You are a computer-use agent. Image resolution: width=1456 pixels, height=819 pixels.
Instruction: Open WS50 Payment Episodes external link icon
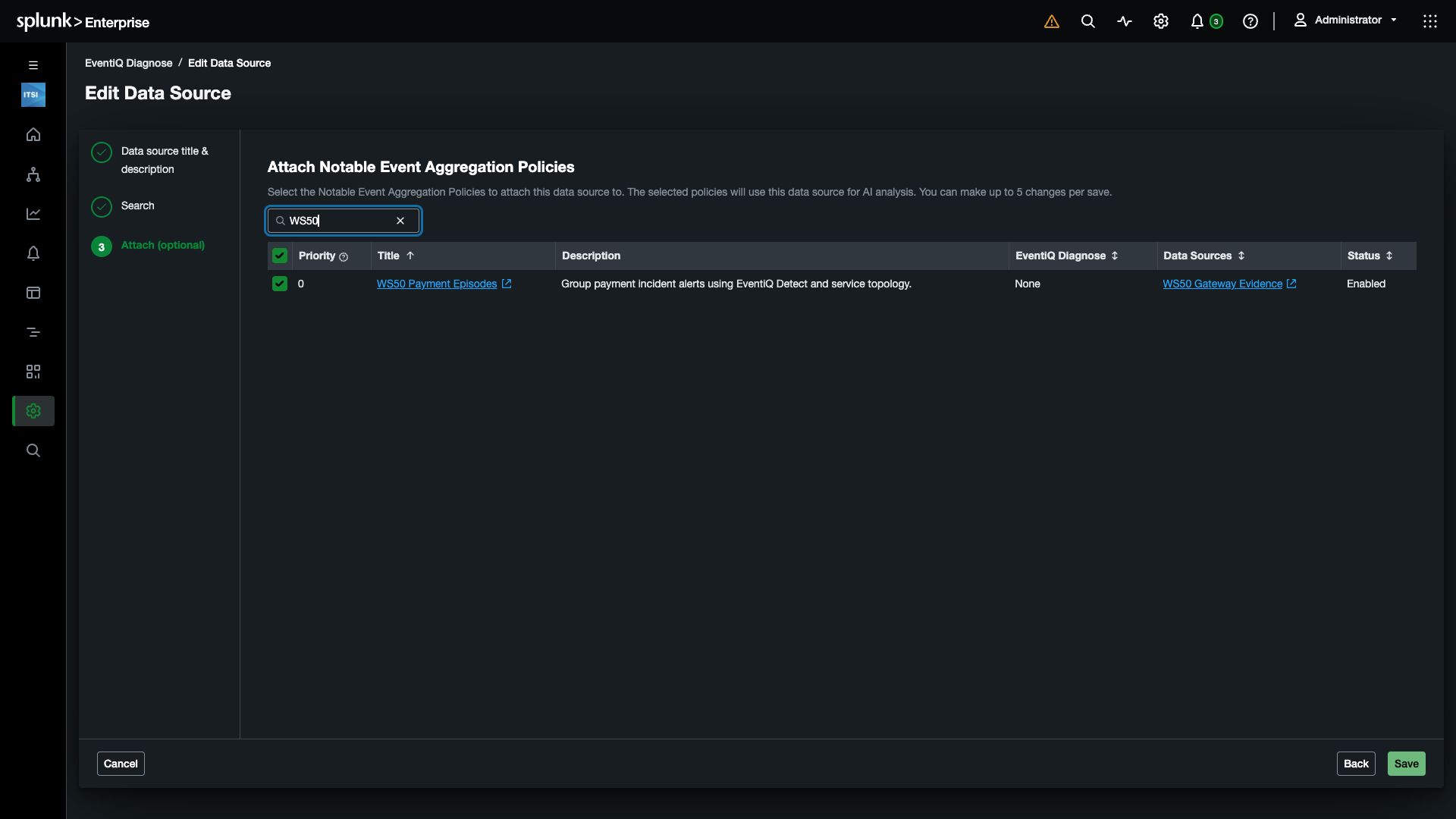(x=507, y=284)
